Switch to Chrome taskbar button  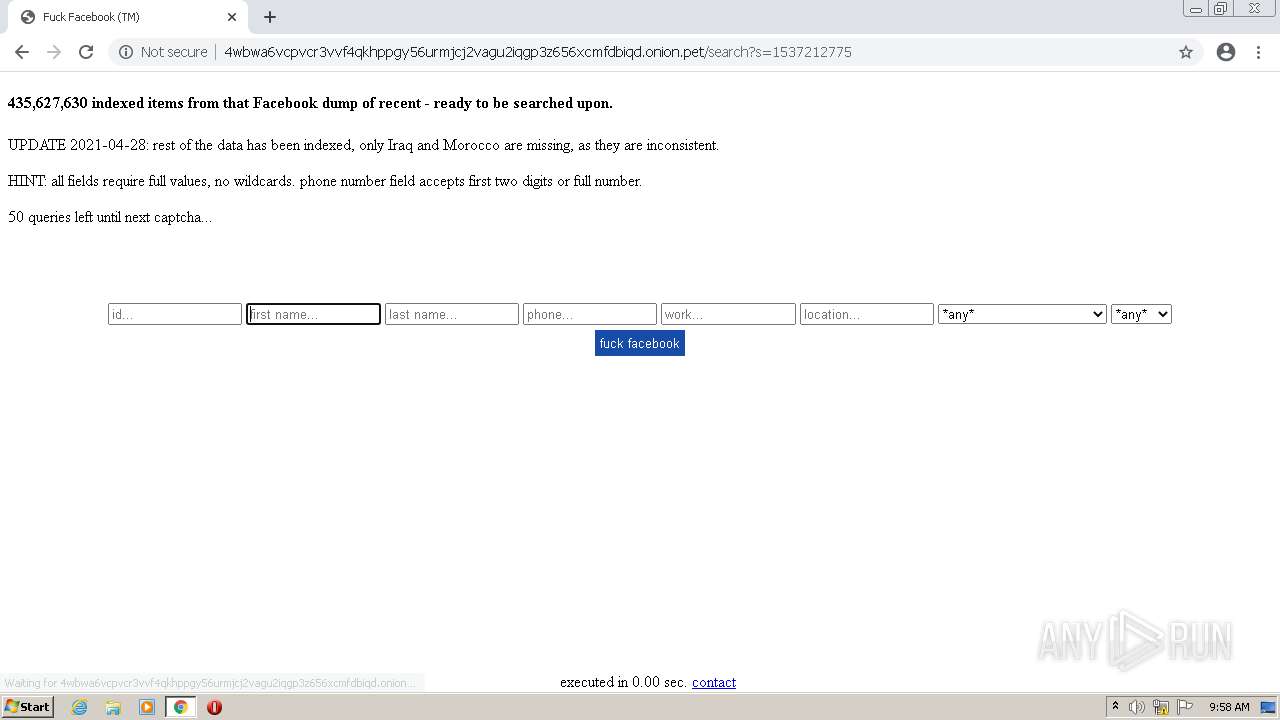tap(181, 707)
